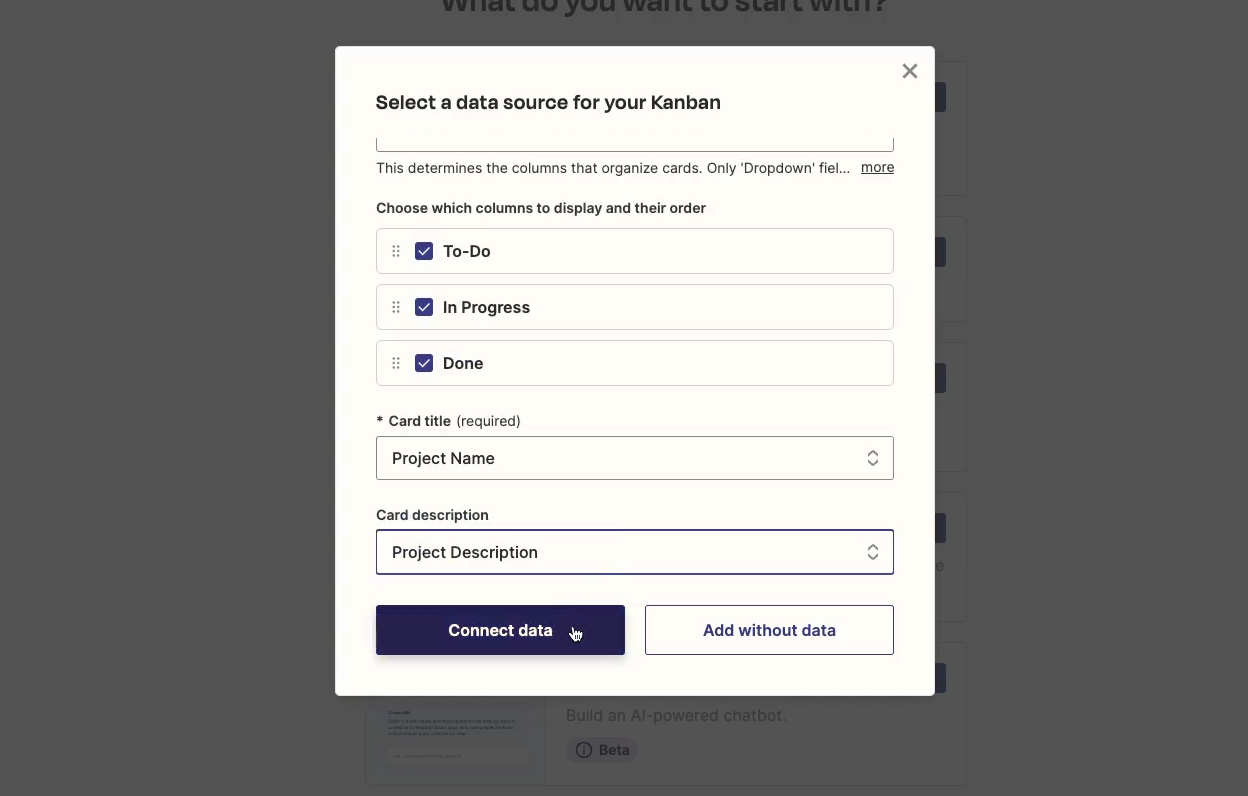
Task: Open the chatbot template thumbnail
Action: 455,740
